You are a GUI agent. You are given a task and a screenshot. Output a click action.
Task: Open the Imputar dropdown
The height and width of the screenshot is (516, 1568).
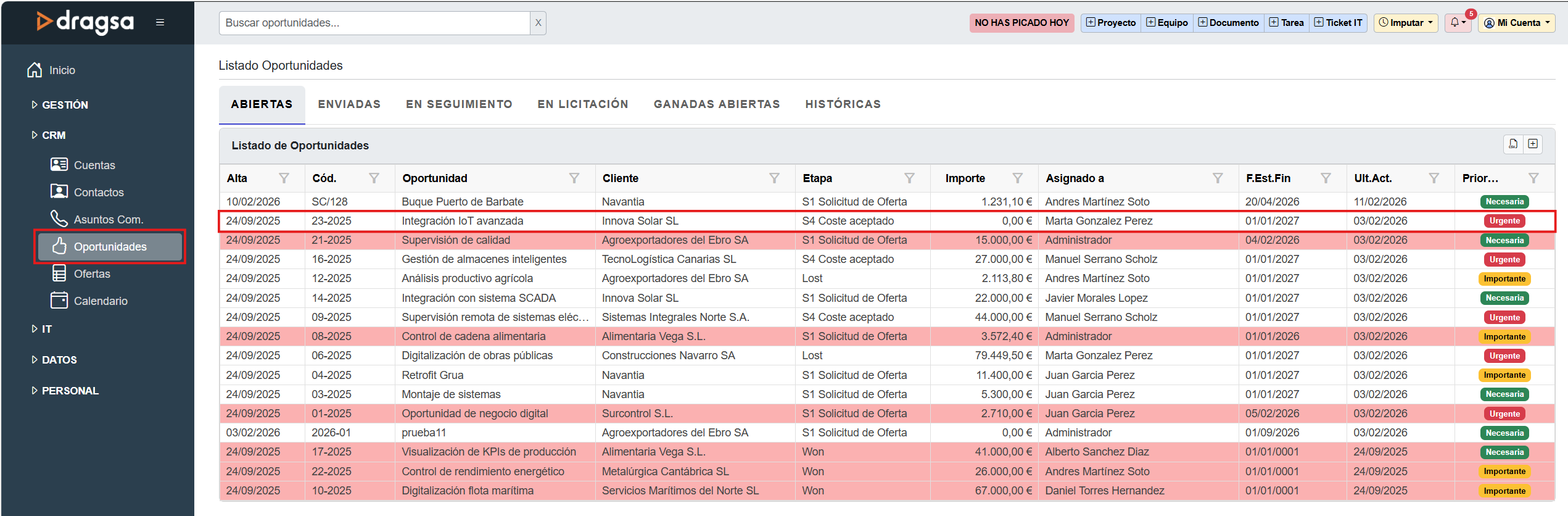[x=1406, y=23]
